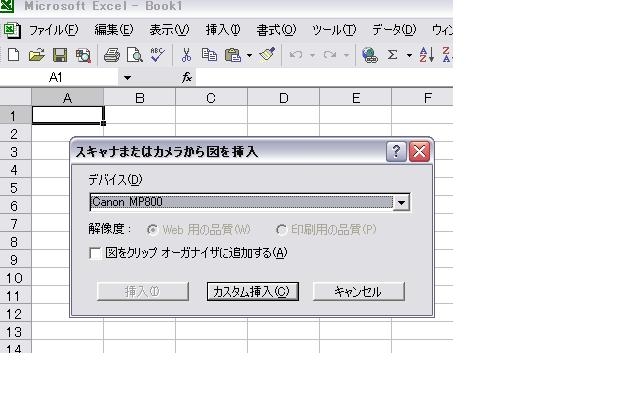Image resolution: width=640 pixels, height=400 pixels.
Task: Select column D header
Action: pyautogui.click(x=284, y=98)
